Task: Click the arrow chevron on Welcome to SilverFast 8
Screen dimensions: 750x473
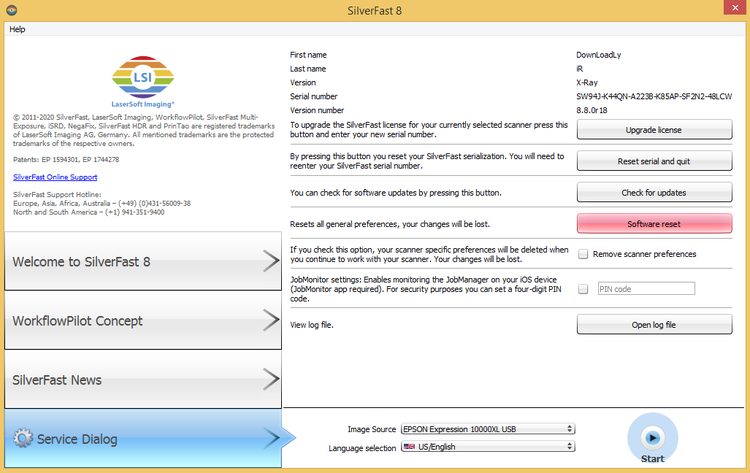Action: point(271,262)
